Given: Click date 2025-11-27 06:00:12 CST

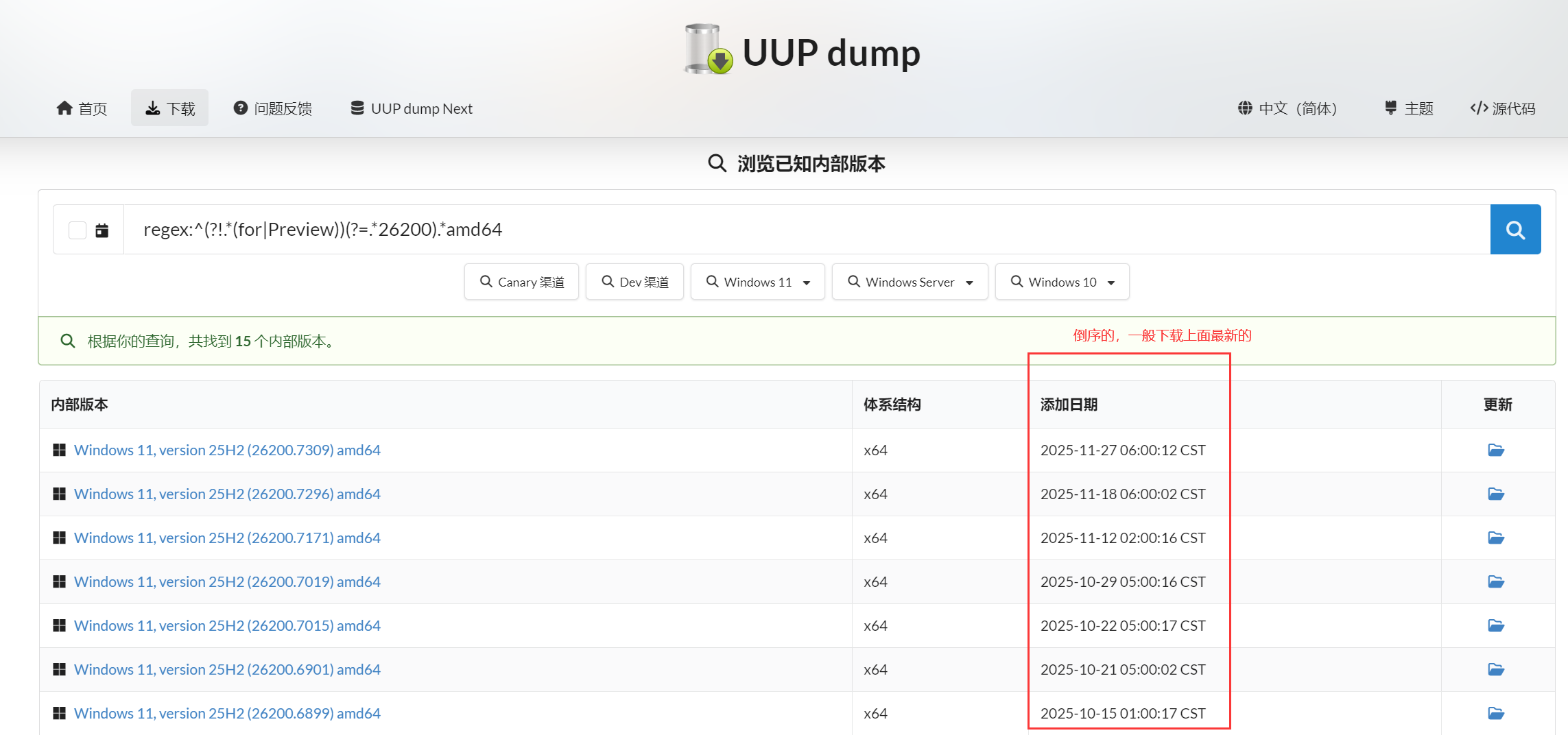Looking at the screenshot, I should pos(1123,450).
